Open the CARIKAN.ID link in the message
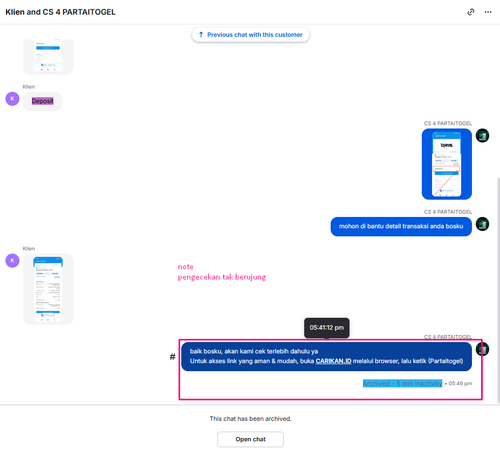The width and height of the screenshot is (500, 456). (333, 361)
